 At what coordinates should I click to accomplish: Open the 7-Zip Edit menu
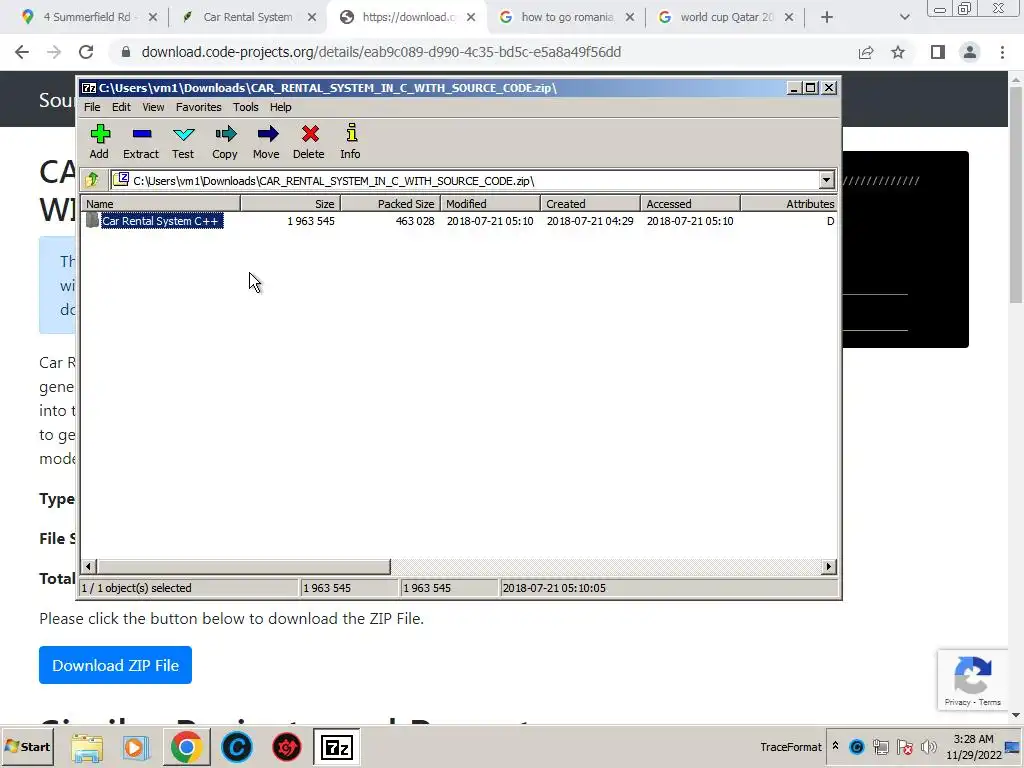coord(121,107)
